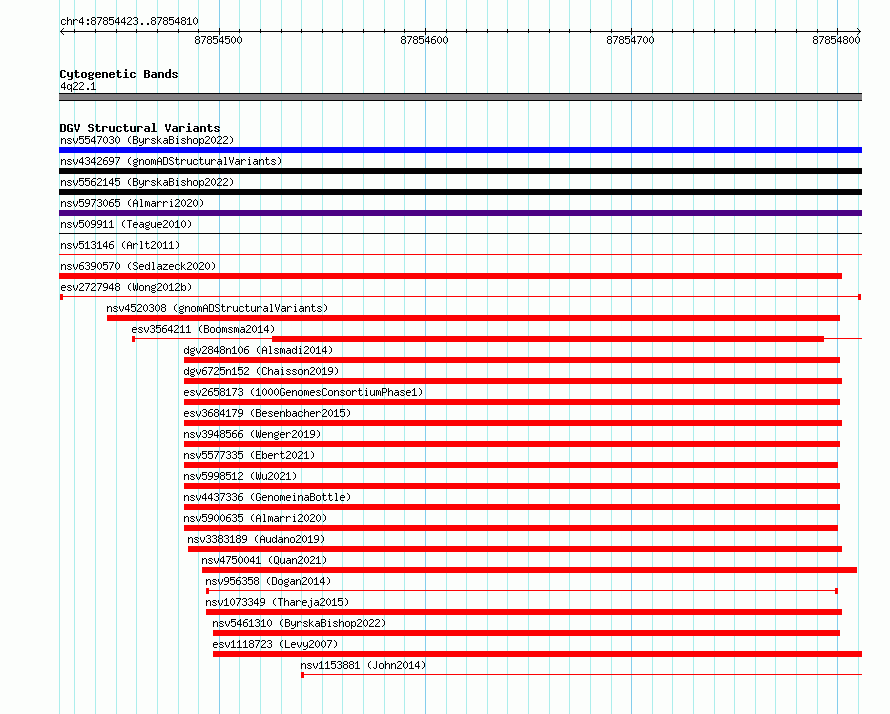
Task: Click the black nsv5562145 variant bar
Action: click(x=460, y=192)
